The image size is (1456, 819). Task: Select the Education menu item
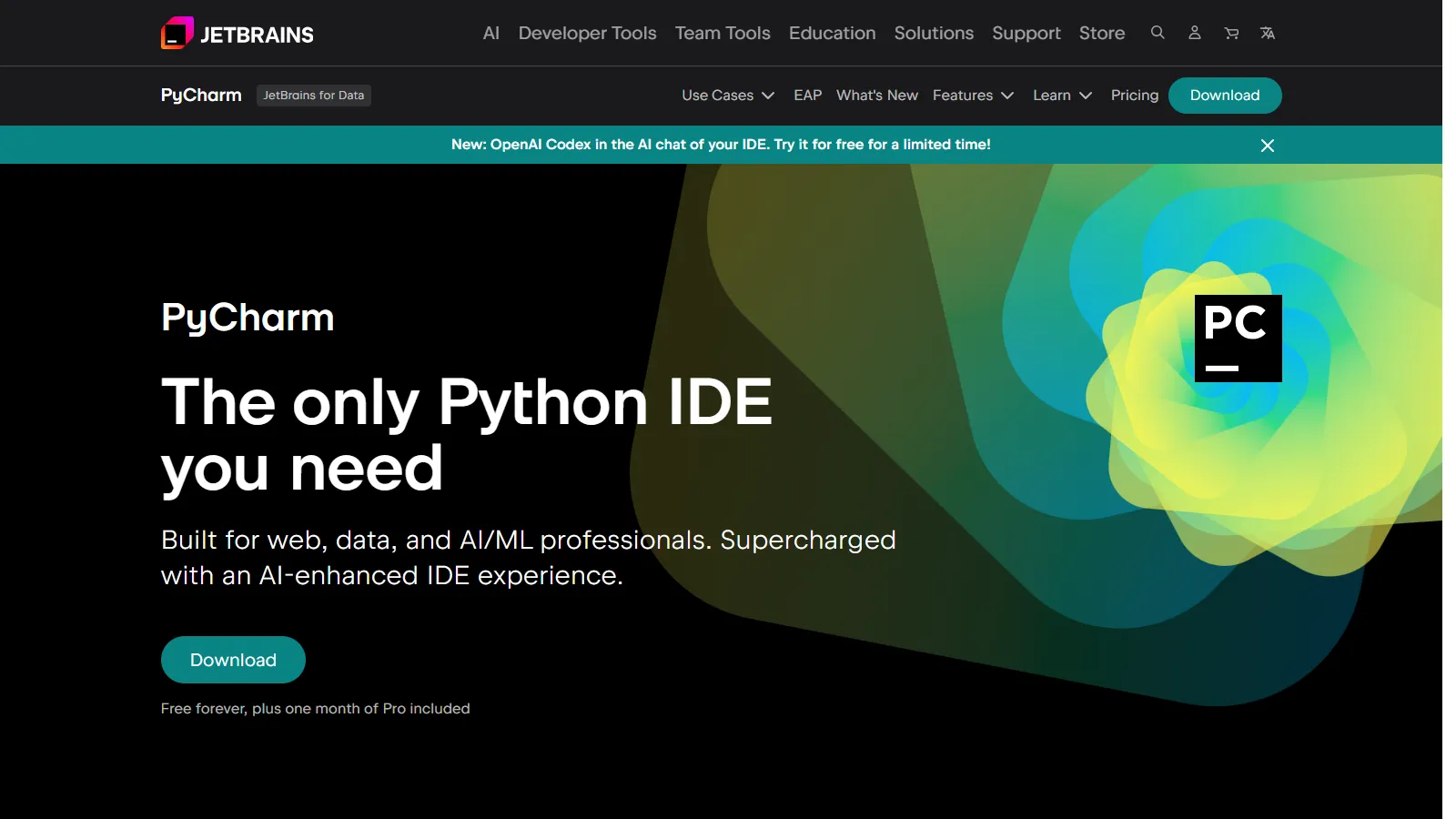[x=832, y=33]
